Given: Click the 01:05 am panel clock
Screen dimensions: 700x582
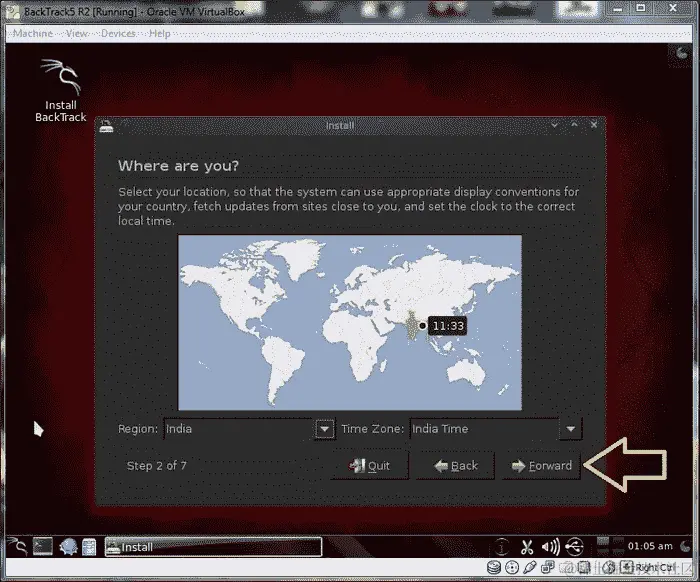Looking at the screenshot, I should (650, 546).
